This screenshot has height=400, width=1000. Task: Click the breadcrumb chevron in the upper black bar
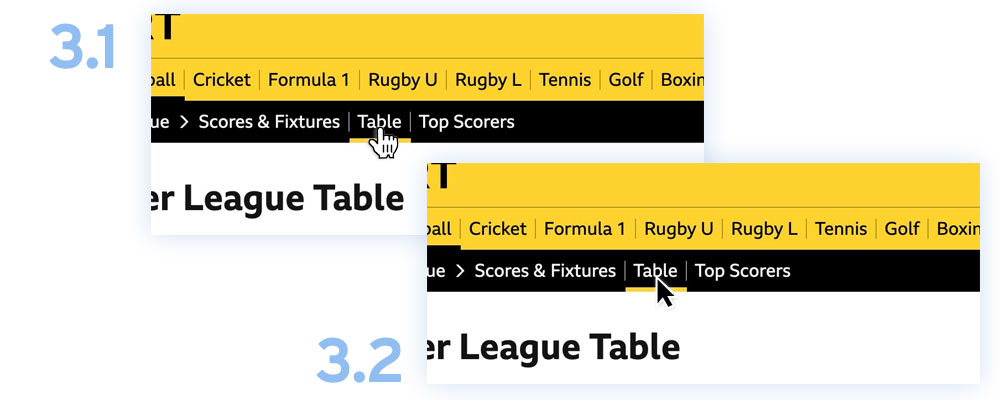(x=184, y=122)
